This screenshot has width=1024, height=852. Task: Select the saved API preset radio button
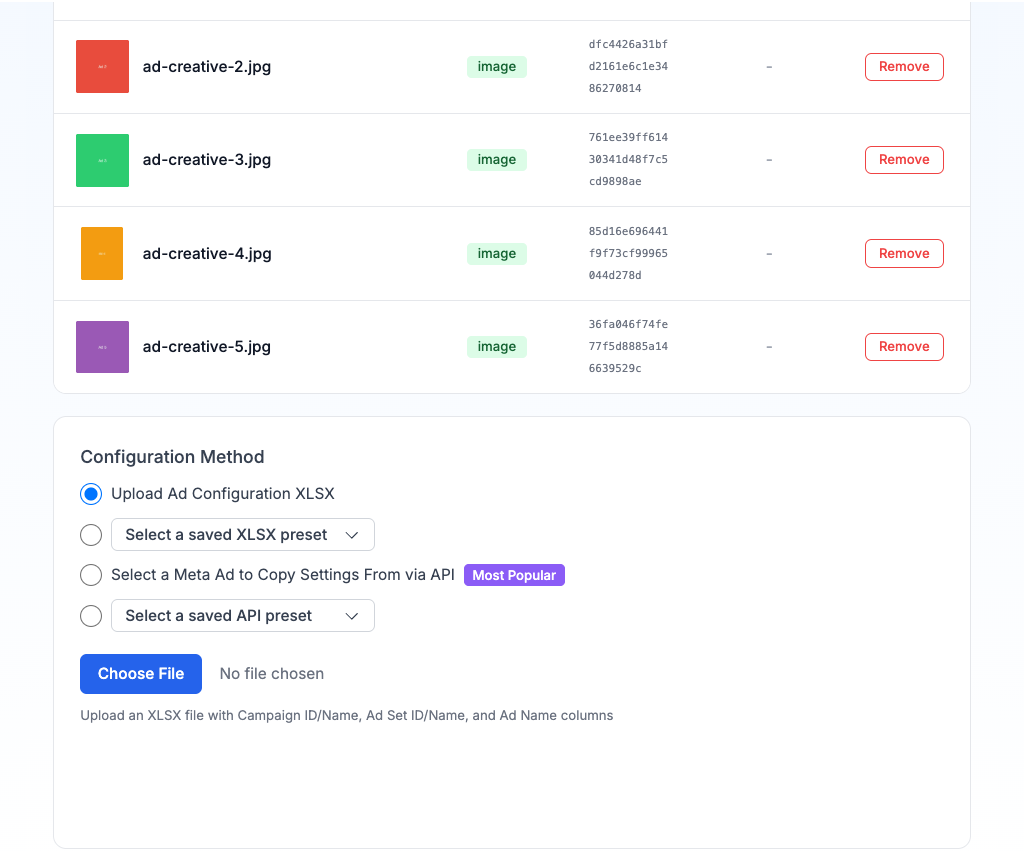tap(91, 616)
